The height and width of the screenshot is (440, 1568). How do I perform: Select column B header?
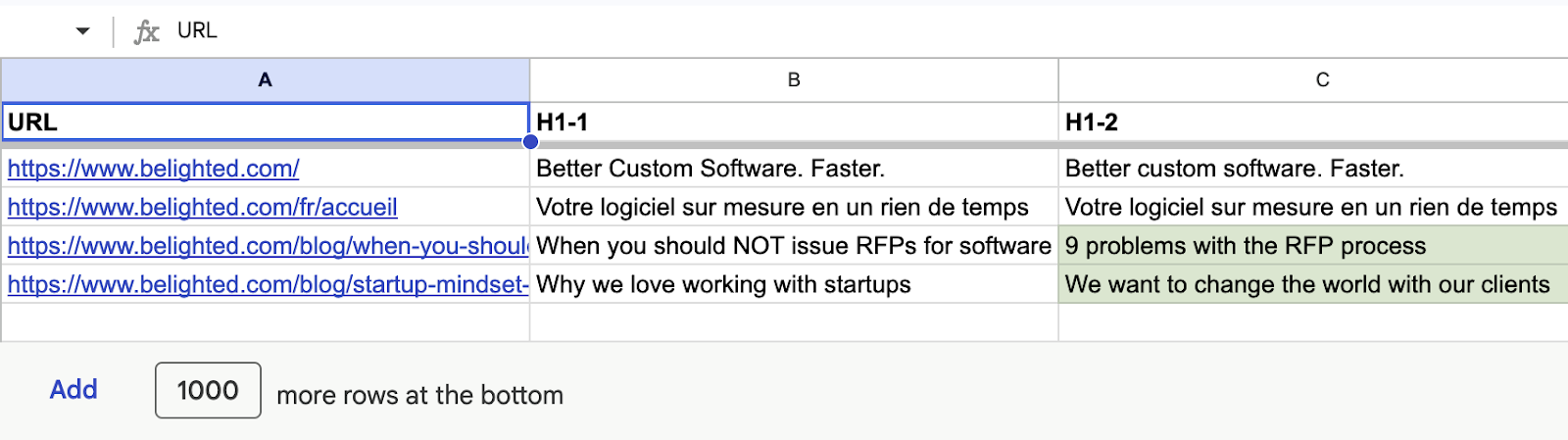pyautogui.click(x=794, y=80)
